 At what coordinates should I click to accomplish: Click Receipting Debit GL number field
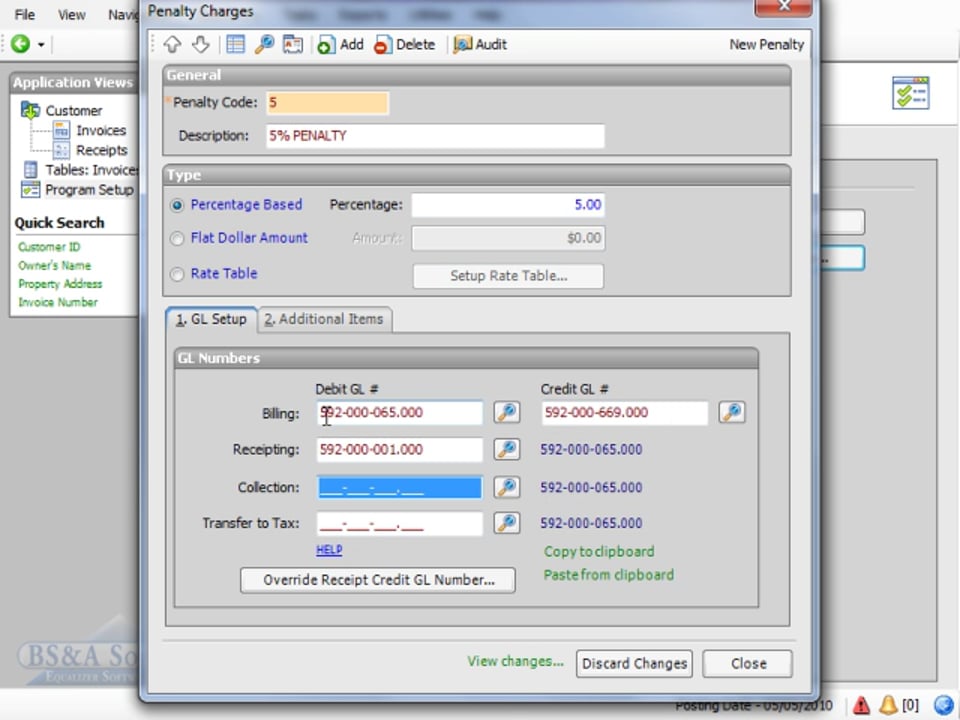tap(400, 449)
